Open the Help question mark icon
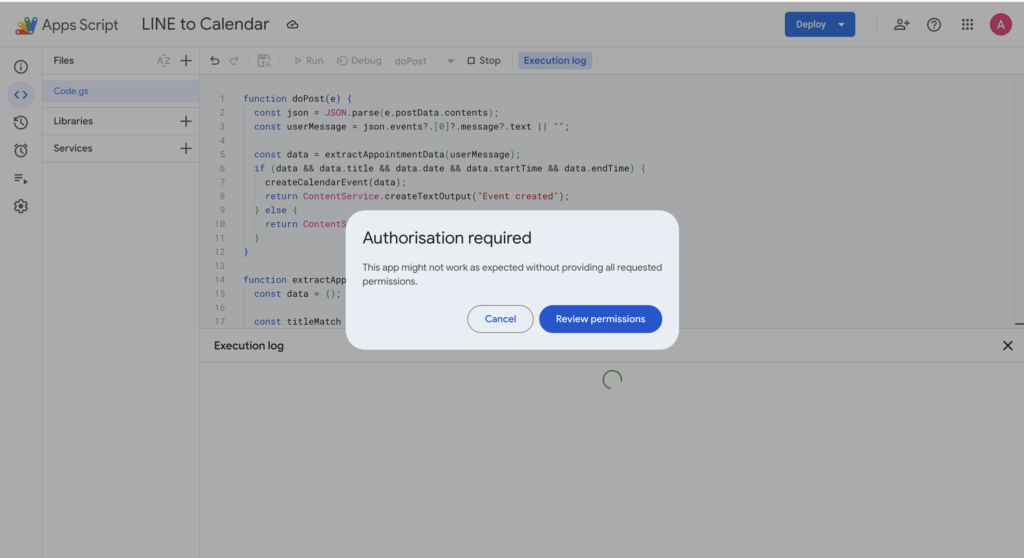 pos(934,25)
